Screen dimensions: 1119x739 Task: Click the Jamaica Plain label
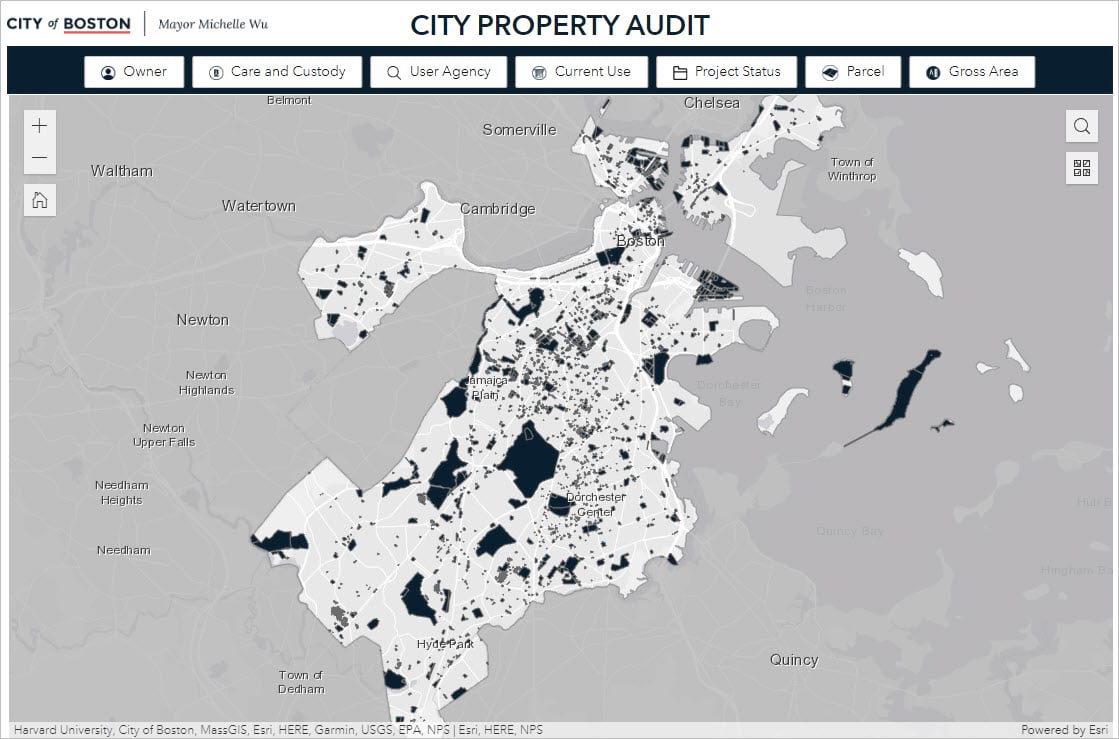click(x=485, y=388)
